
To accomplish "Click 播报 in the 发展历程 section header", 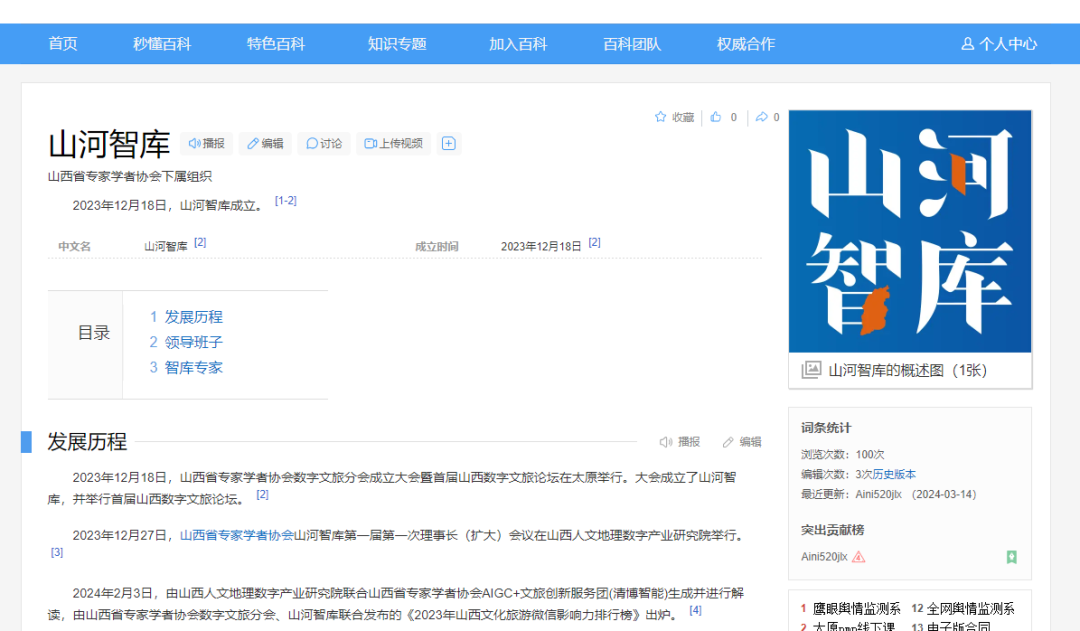I will tap(680, 442).
